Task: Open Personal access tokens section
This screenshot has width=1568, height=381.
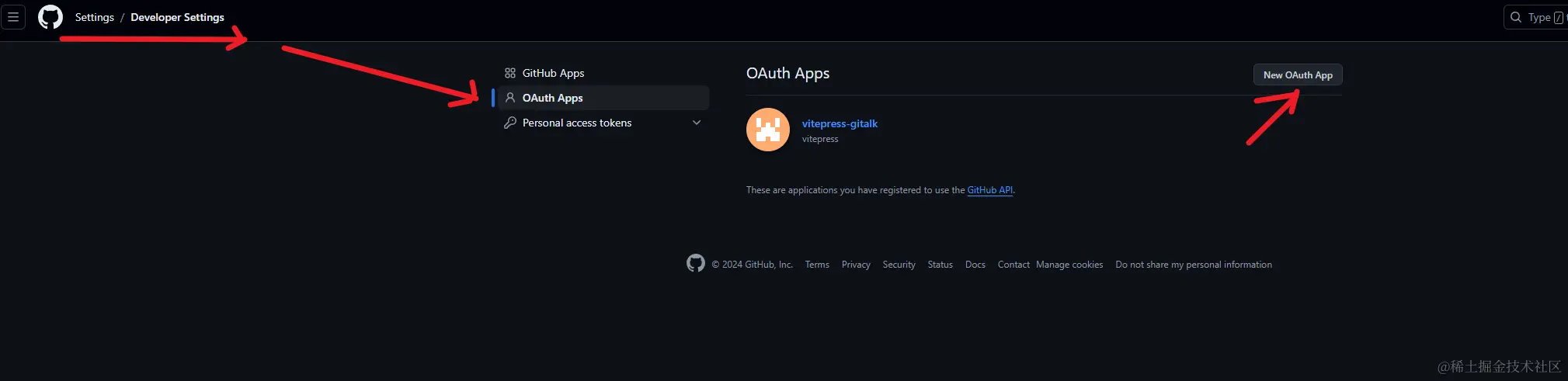Action: click(x=577, y=123)
